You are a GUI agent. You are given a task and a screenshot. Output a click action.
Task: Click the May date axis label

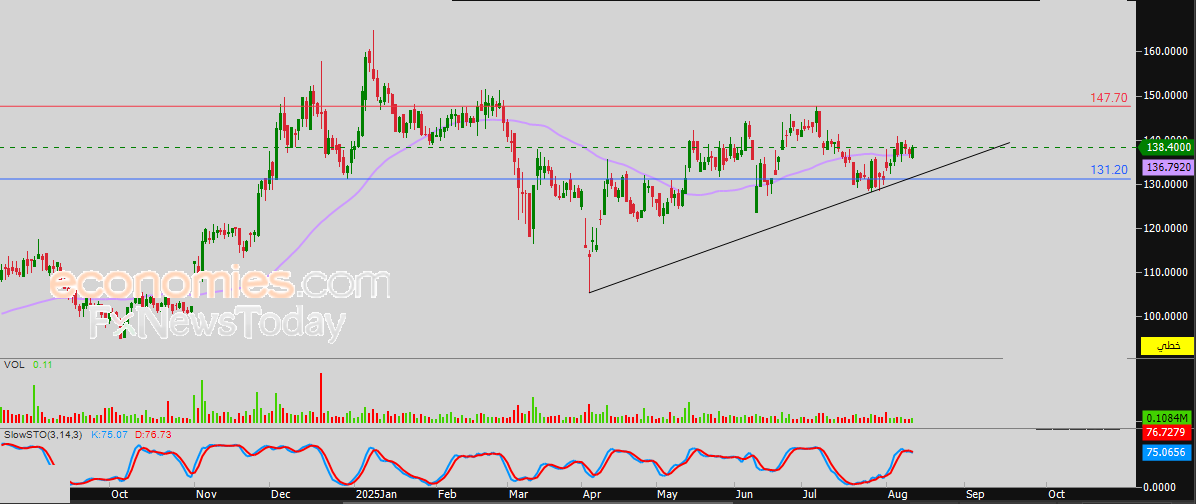coord(667,494)
